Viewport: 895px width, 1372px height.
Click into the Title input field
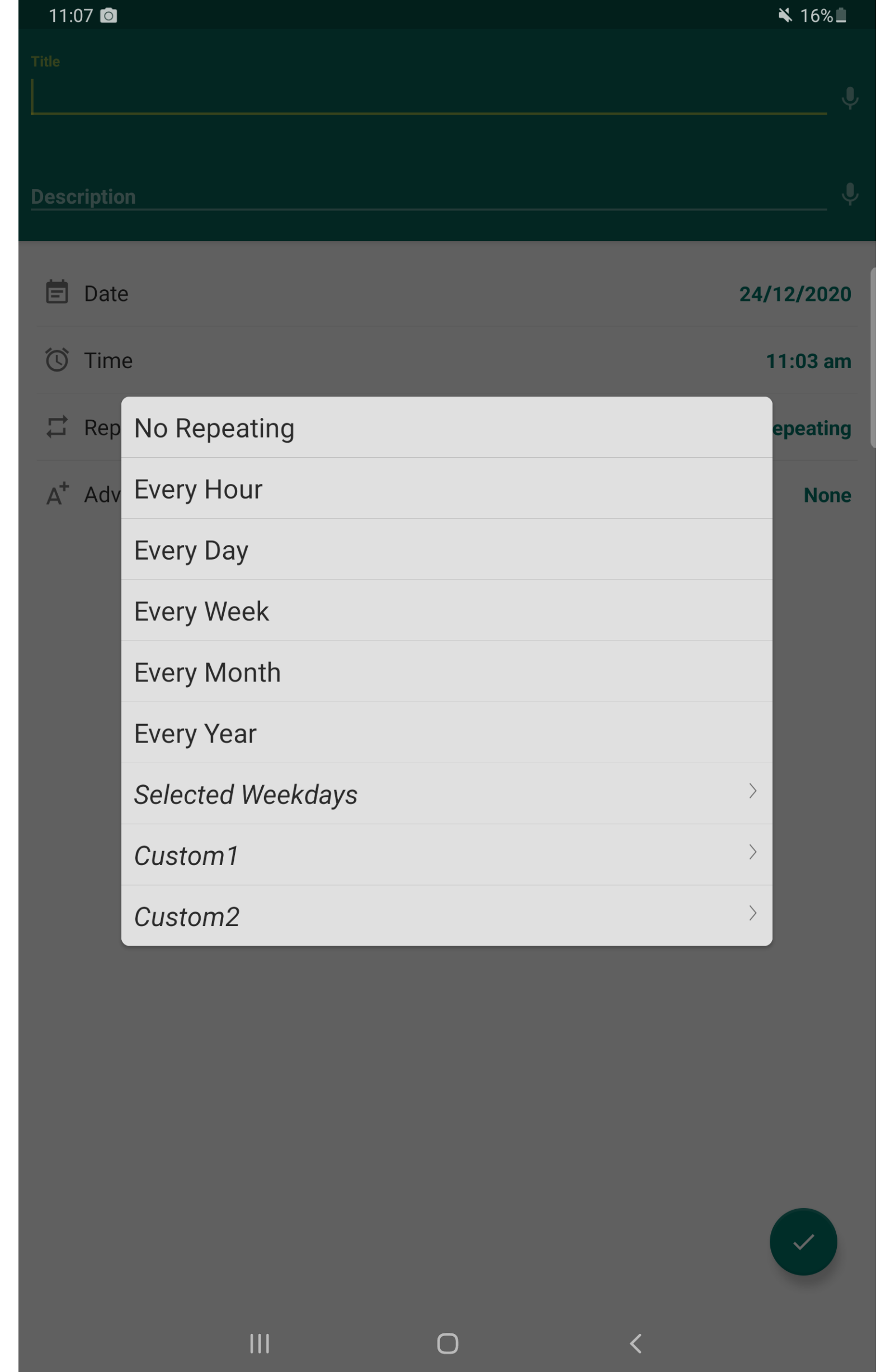point(429,96)
